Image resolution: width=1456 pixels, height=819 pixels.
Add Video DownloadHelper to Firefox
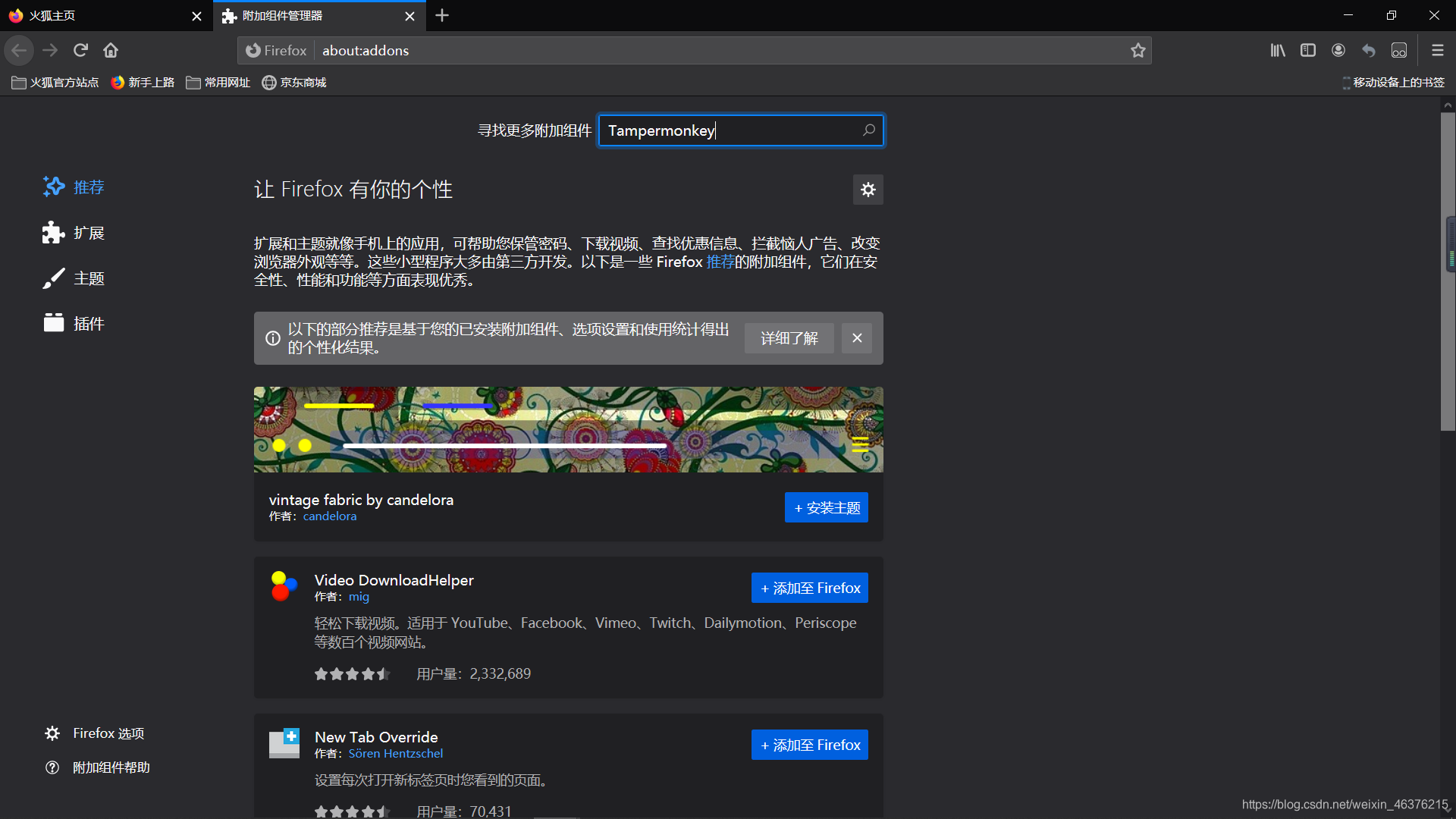pyautogui.click(x=809, y=588)
